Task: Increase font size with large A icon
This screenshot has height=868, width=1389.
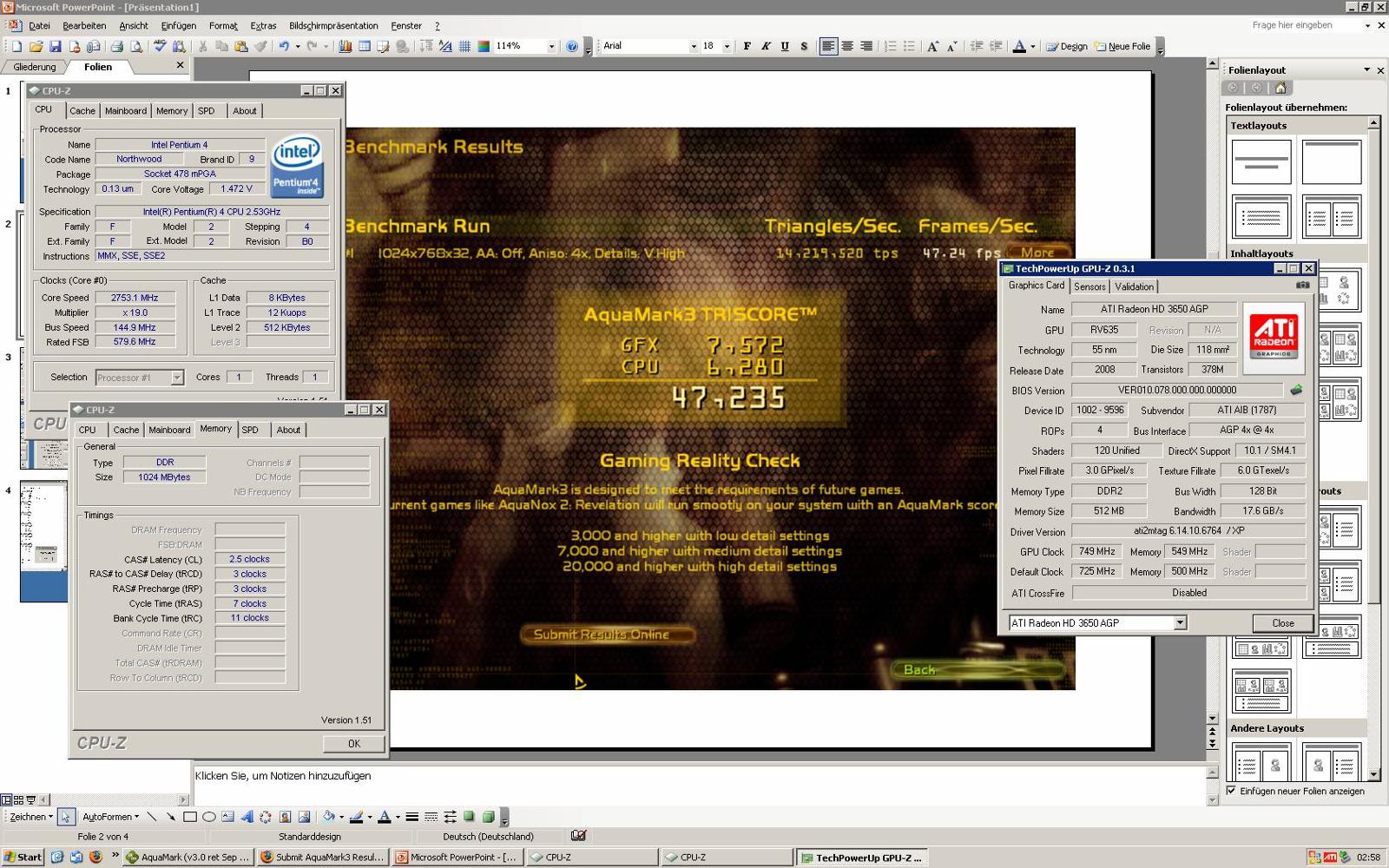Action: [x=932, y=47]
